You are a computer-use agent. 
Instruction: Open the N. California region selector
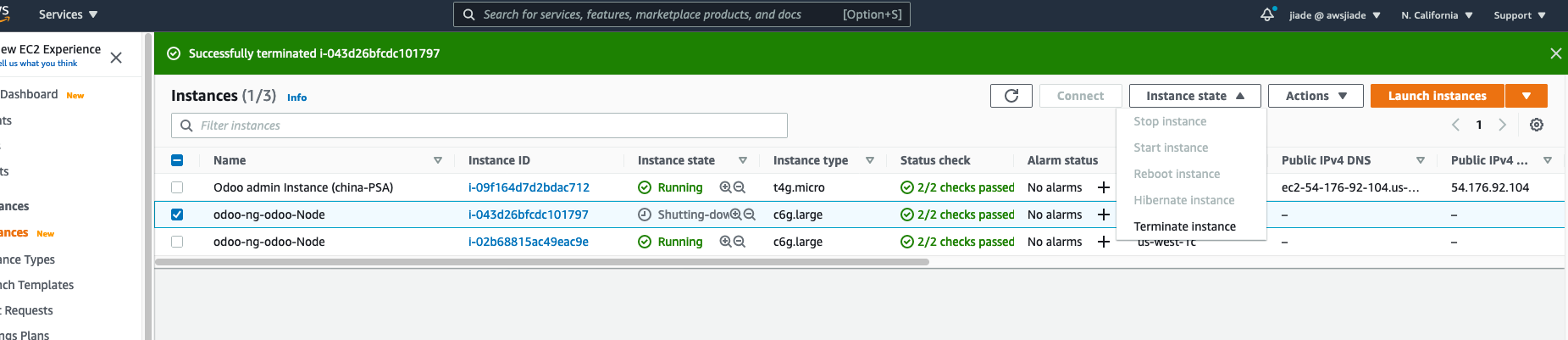pyautogui.click(x=1437, y=15)
